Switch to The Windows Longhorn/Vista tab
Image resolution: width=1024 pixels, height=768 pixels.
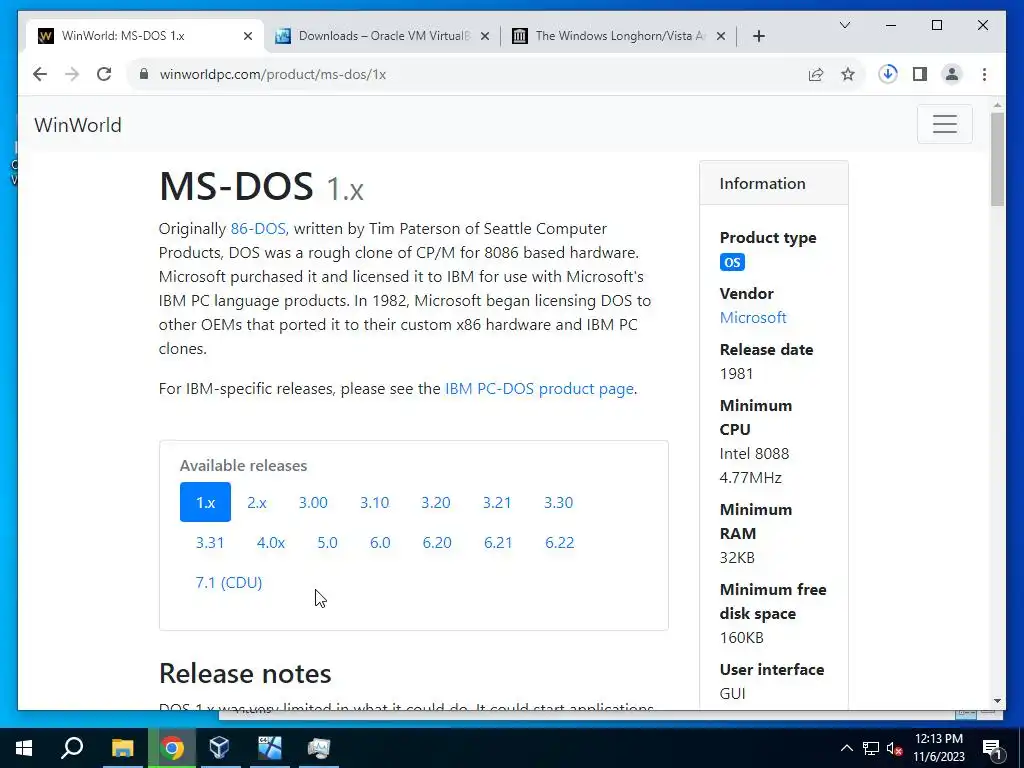618,36
